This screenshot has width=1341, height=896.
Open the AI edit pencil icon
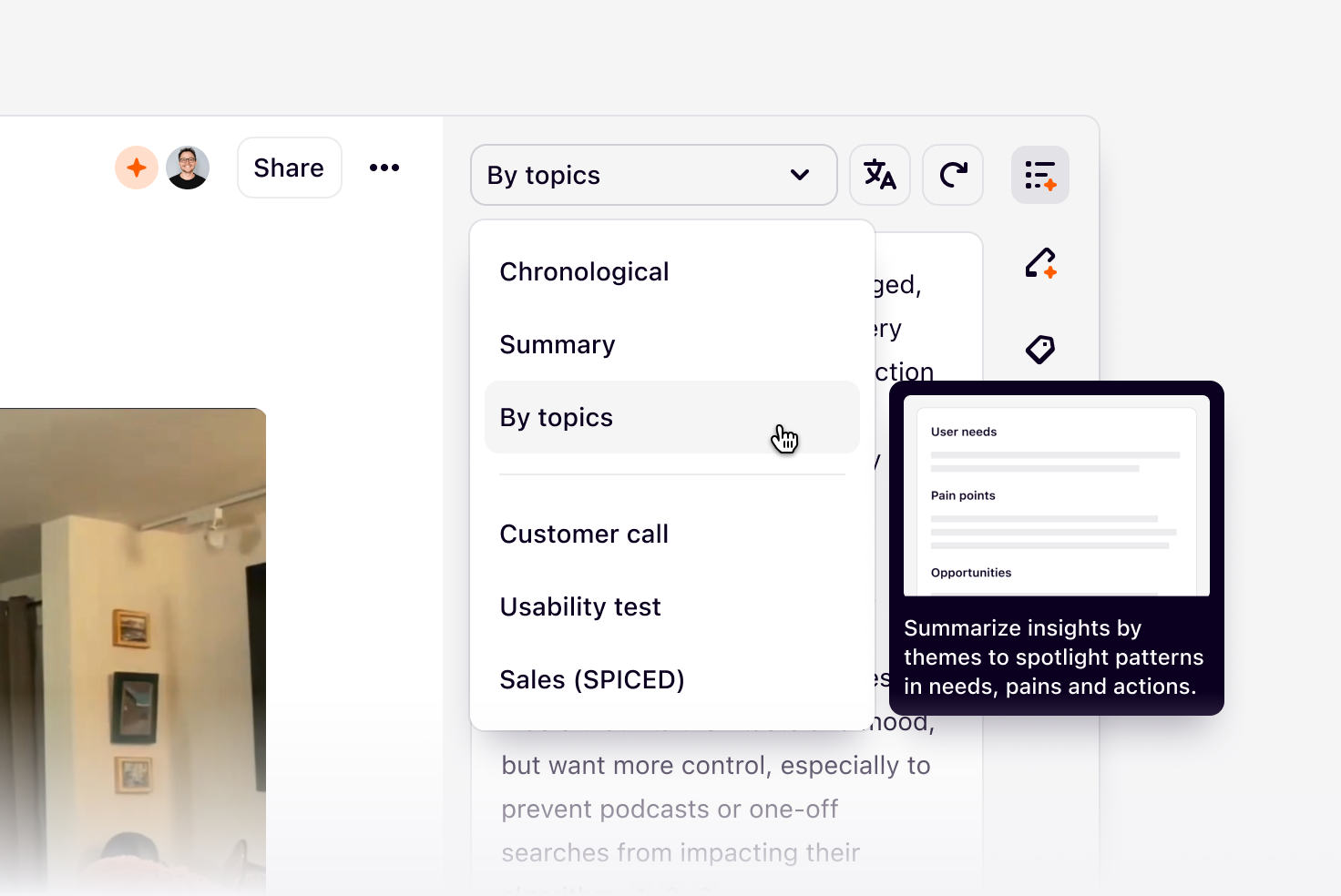pyautogui.click(x=1040, y=263)
